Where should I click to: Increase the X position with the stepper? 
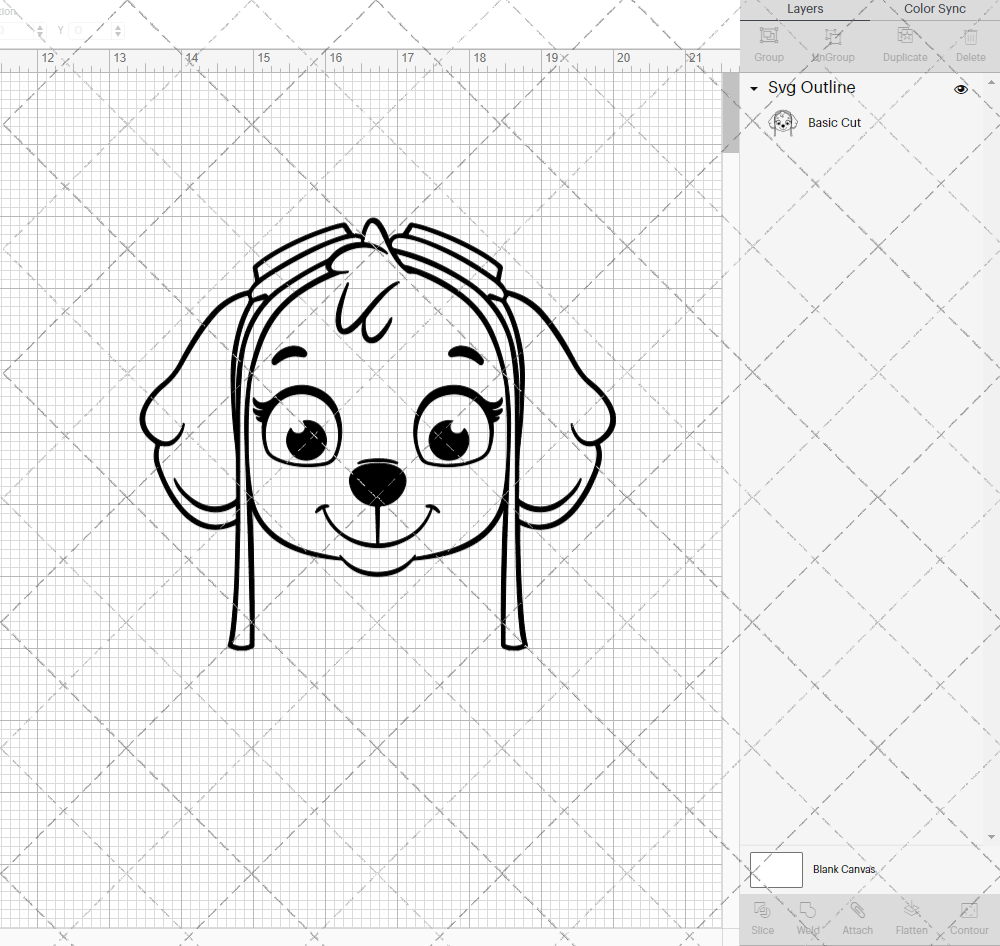(x=40, y=26)
